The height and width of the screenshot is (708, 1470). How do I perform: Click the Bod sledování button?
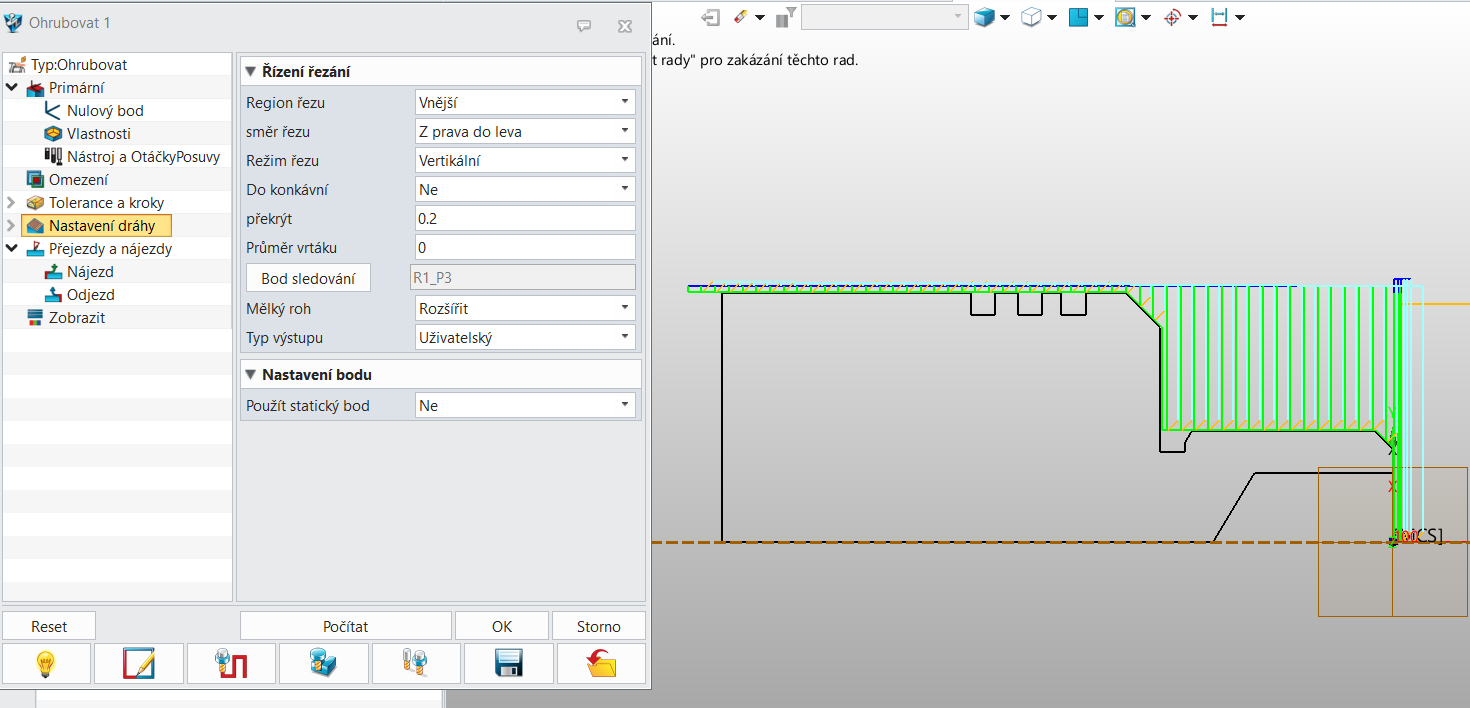[309, 277]
